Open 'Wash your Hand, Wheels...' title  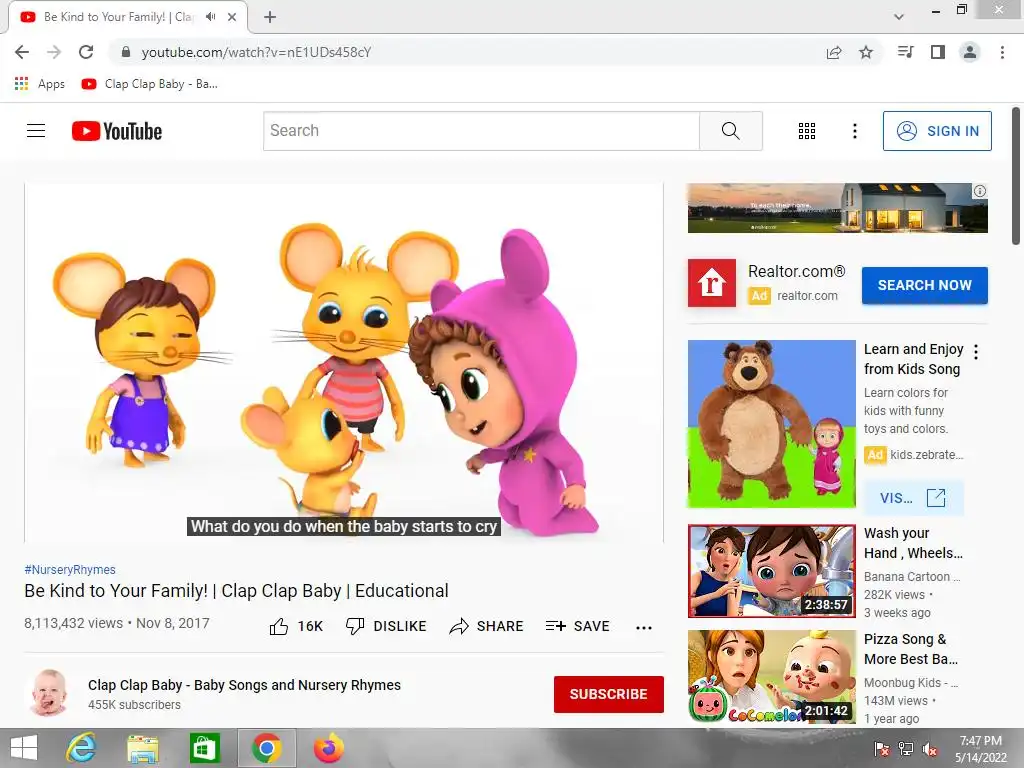913,543
